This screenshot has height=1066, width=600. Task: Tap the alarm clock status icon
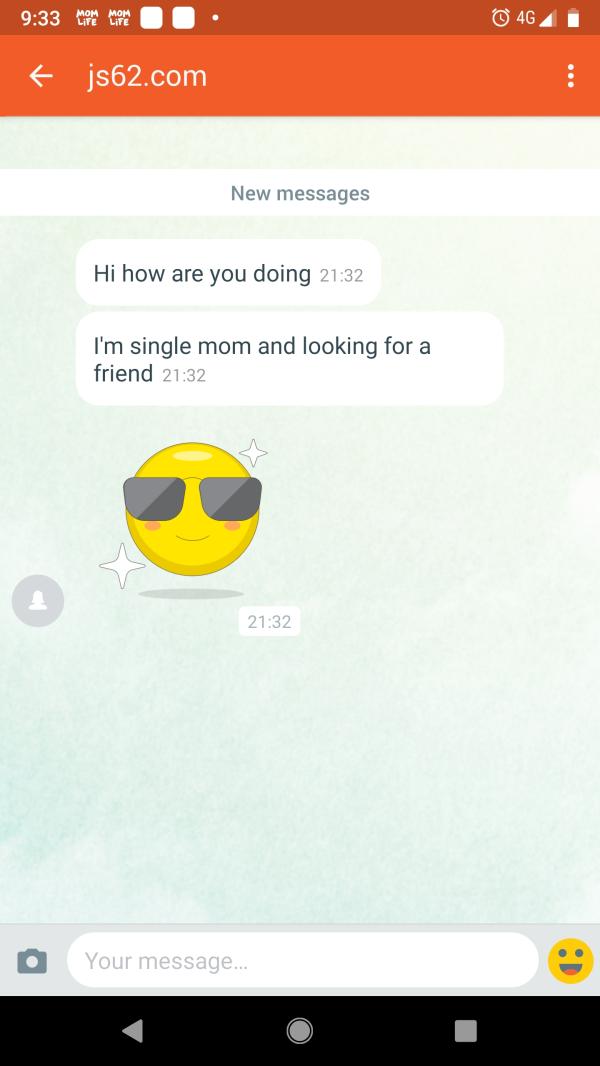pos(501,18)
